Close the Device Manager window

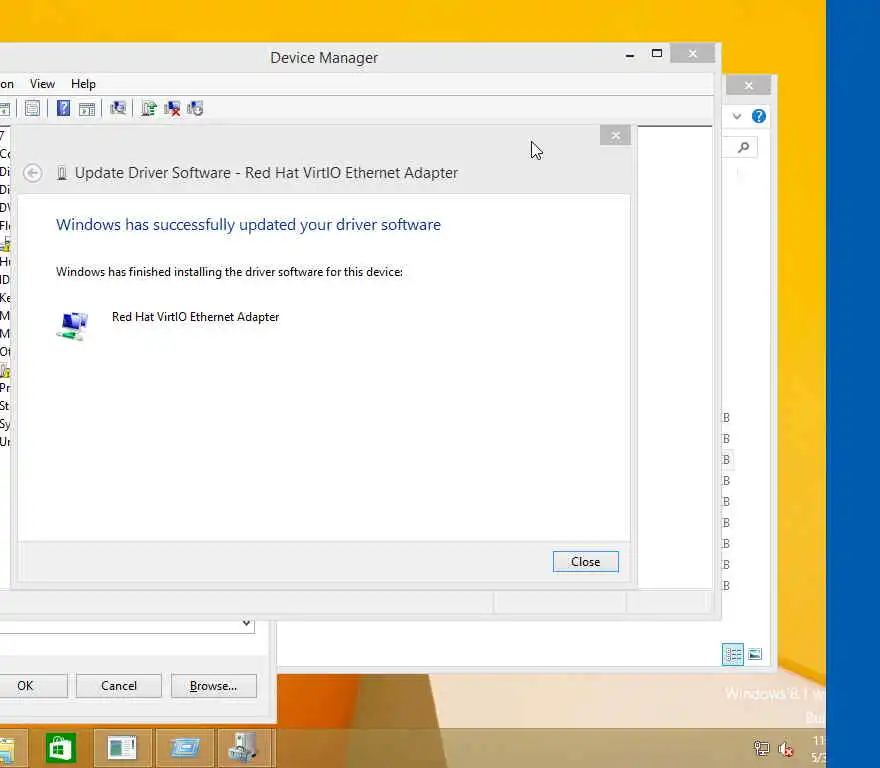[x=693, y=53]
